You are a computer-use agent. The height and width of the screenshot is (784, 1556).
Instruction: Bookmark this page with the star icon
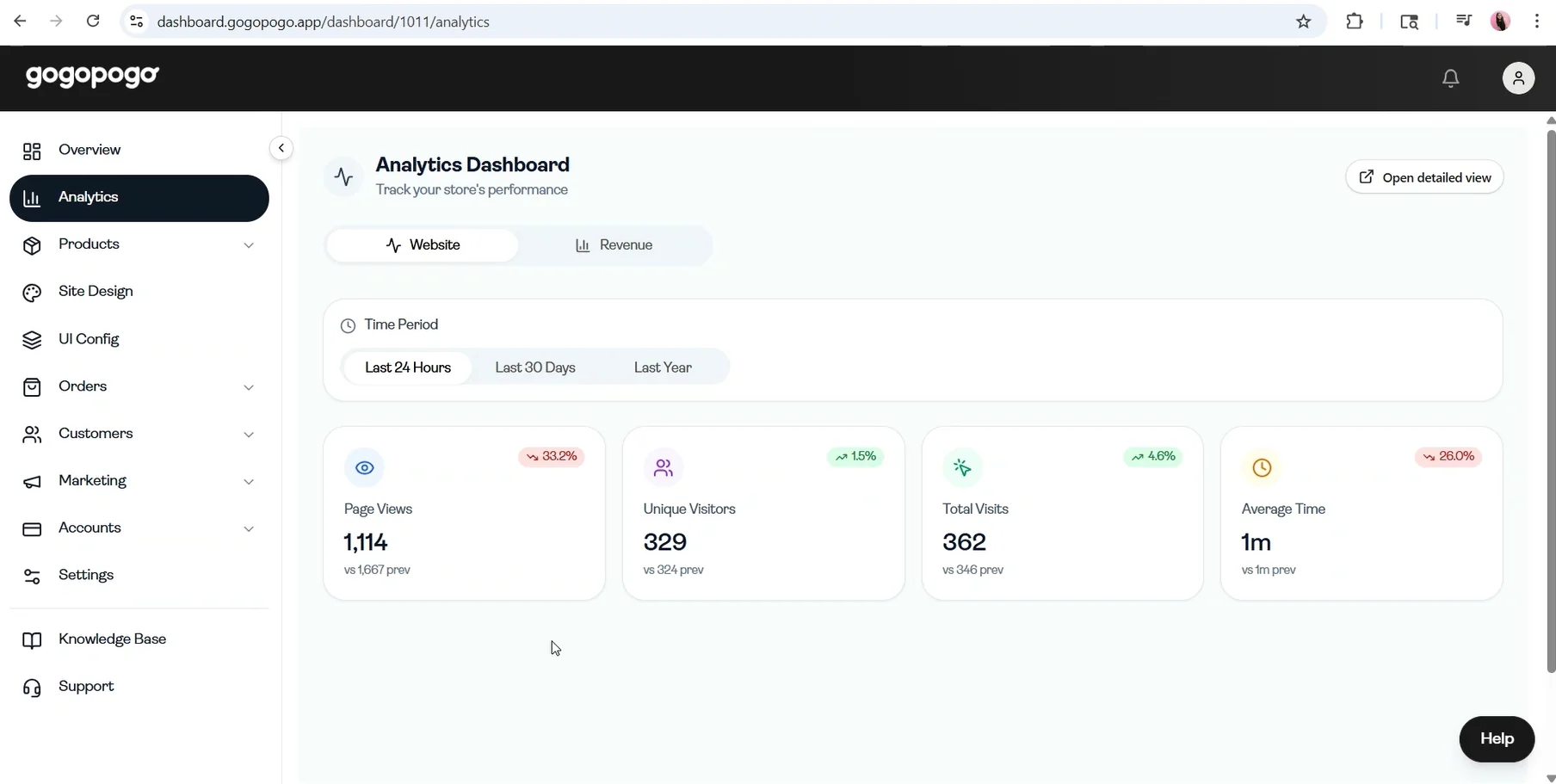coord(1303,22)
